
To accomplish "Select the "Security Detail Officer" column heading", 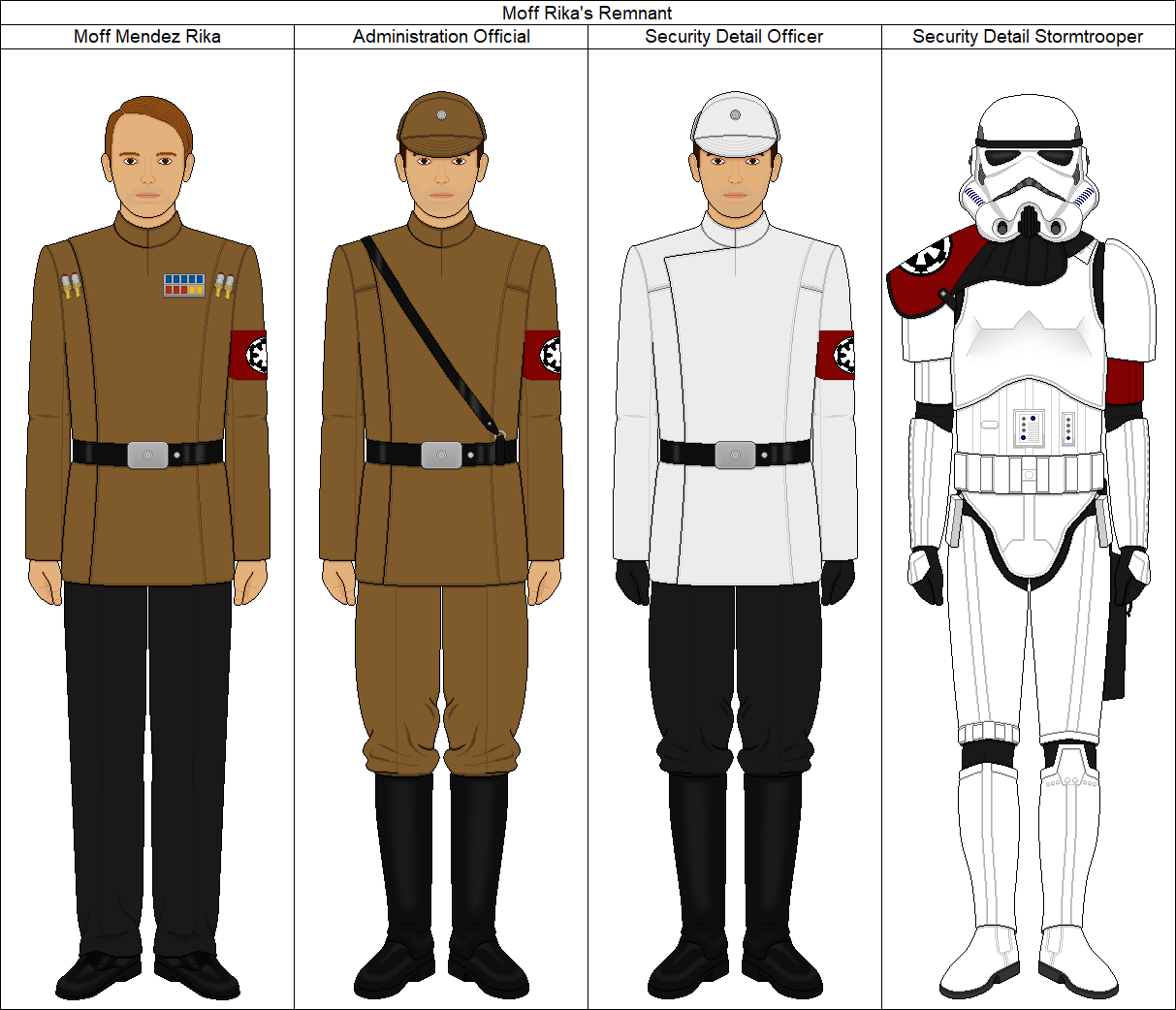I will (x=734, y=36).
